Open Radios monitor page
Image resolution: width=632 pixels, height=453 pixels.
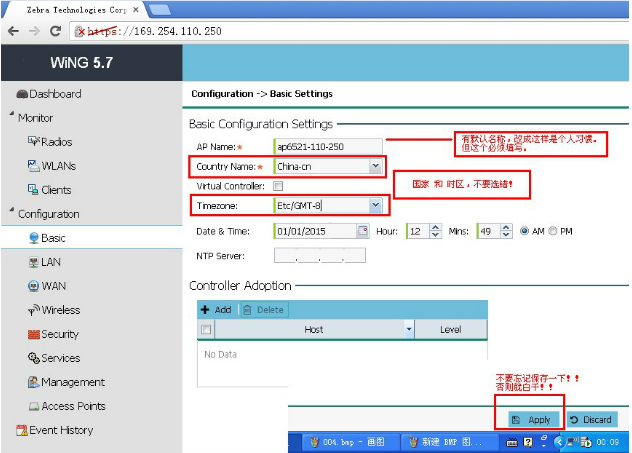[50, 142]
